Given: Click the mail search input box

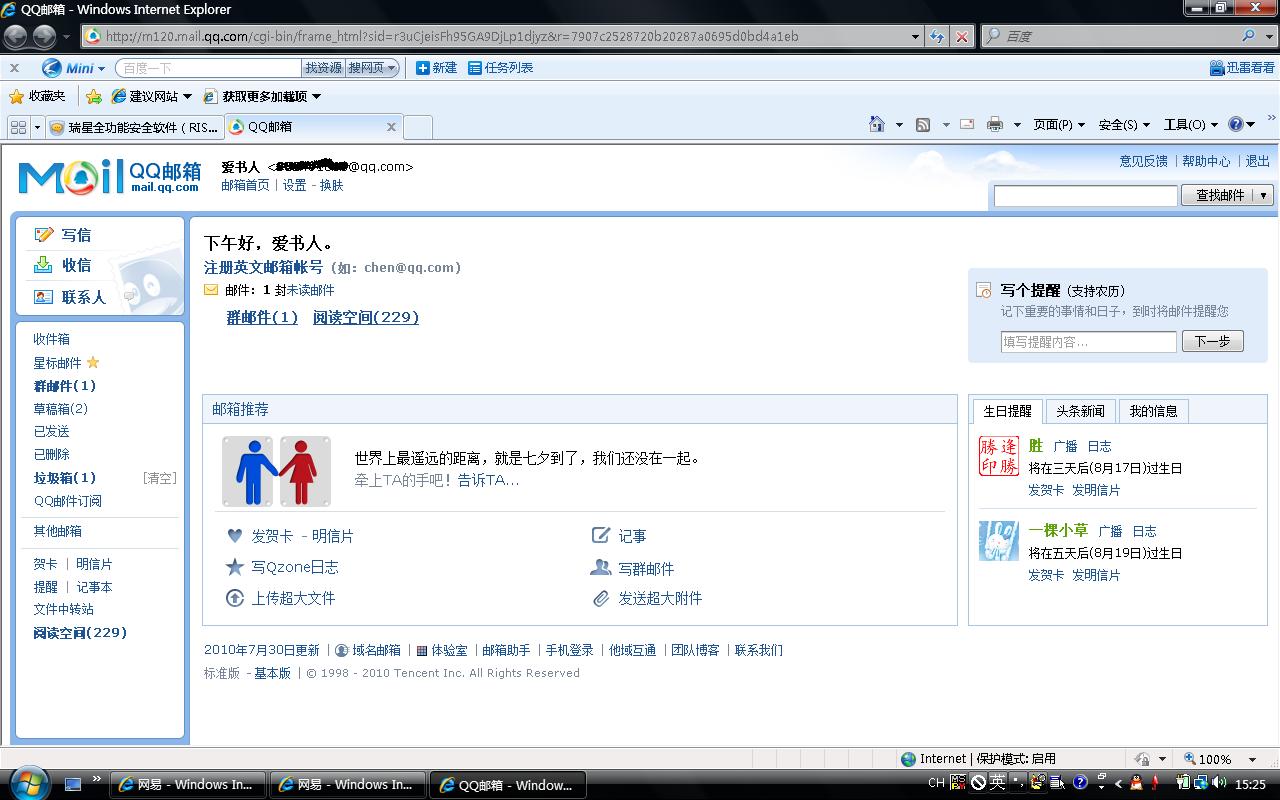Looking at the screenshot, I should tap(1085, 196).
